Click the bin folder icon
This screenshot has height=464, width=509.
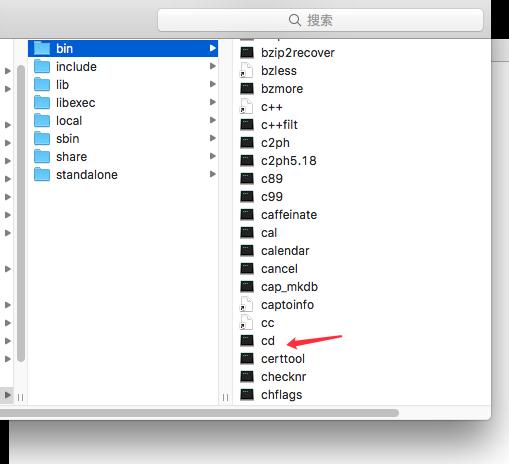point(42,48)
